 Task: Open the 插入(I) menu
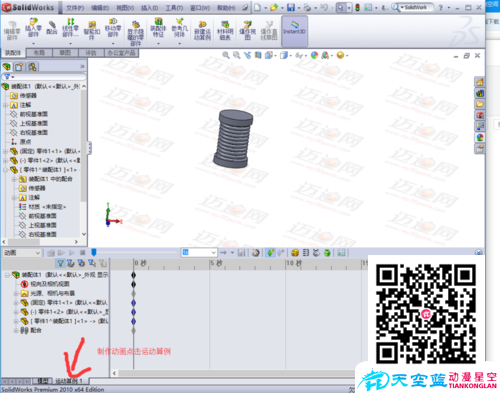(149, 7)
